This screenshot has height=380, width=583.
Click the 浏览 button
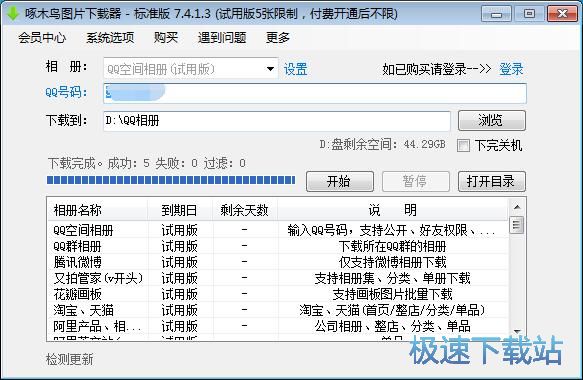(x=492, y=120)
